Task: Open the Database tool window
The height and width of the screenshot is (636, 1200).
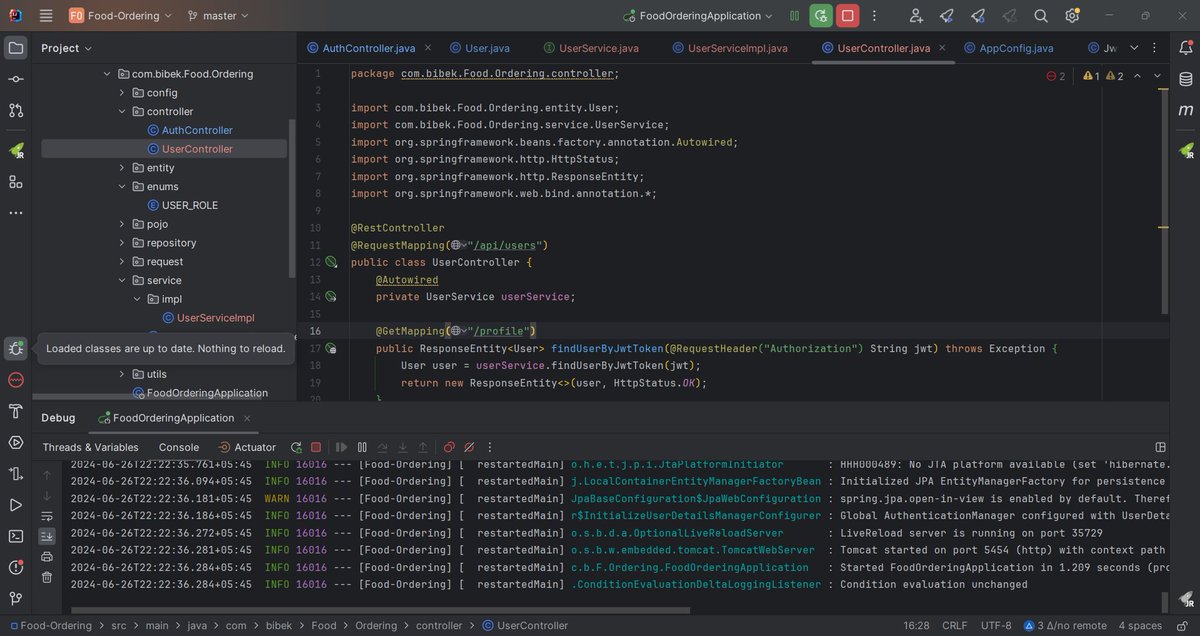Action: click(1185, 79)
